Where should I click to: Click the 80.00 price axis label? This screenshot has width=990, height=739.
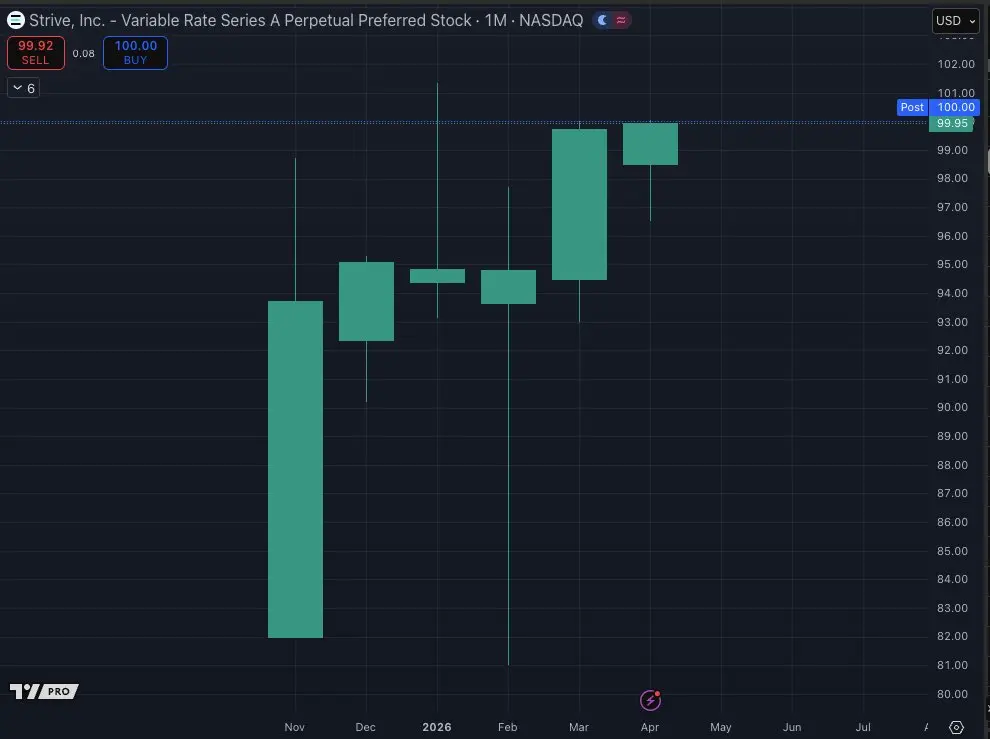952,694
